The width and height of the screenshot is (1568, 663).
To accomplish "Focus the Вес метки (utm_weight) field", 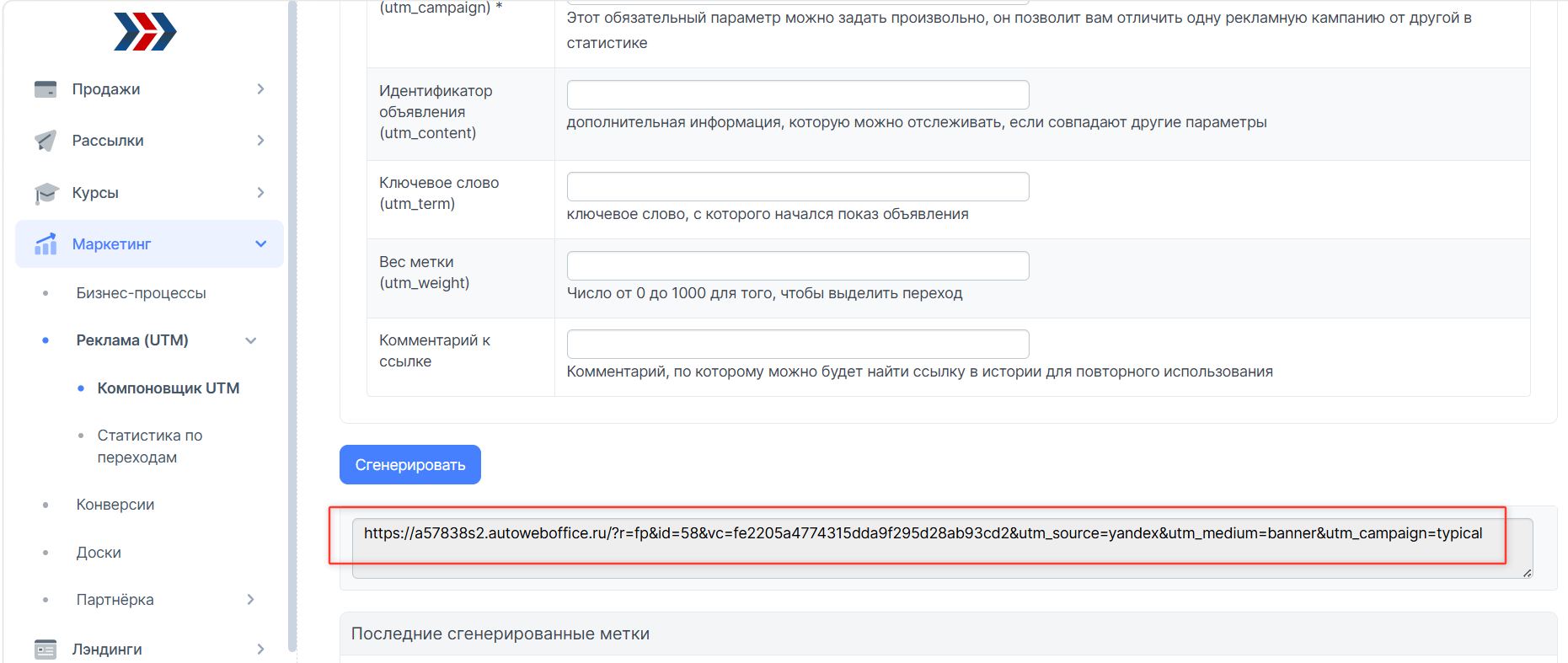I will [x=798, y=265].
